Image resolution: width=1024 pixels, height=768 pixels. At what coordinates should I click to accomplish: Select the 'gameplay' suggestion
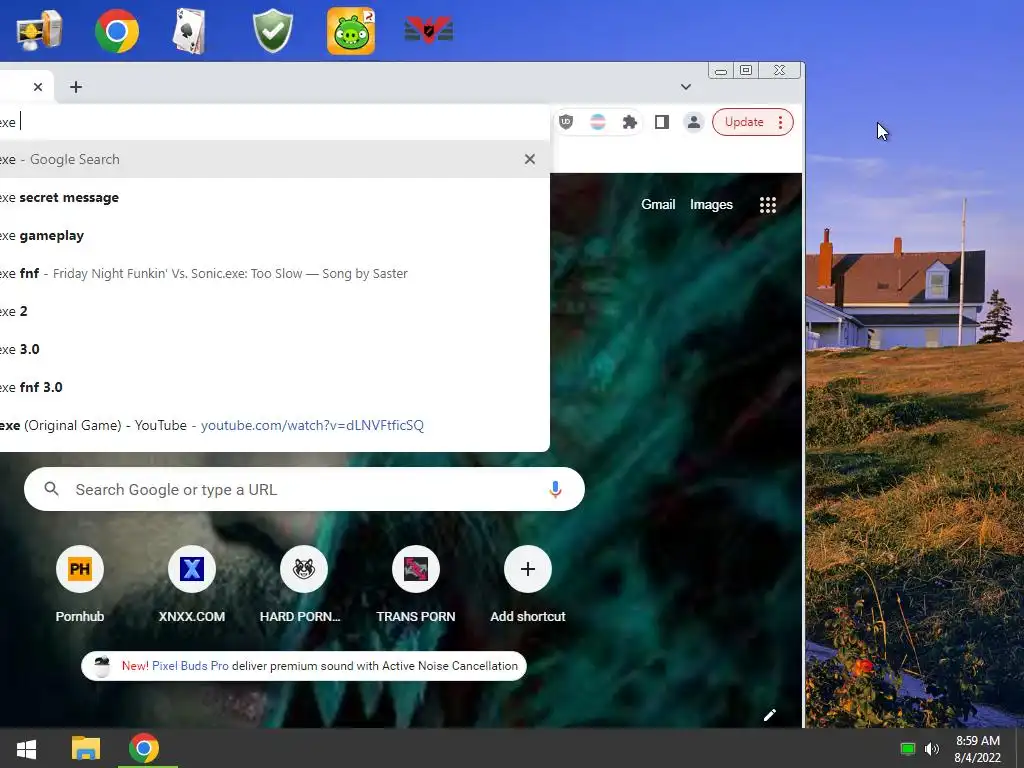[274, 235]
